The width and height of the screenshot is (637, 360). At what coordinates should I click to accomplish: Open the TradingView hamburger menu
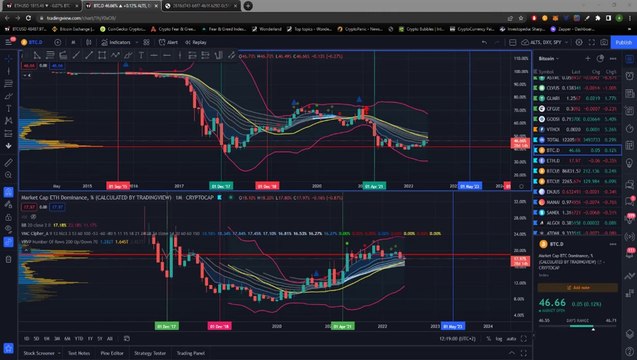tap(9, 42)
